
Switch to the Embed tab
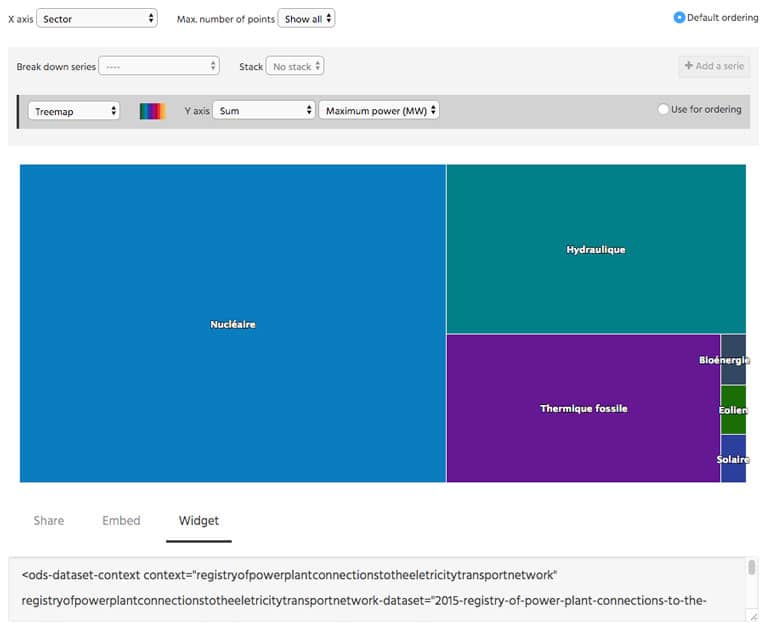tap(121, 520)
